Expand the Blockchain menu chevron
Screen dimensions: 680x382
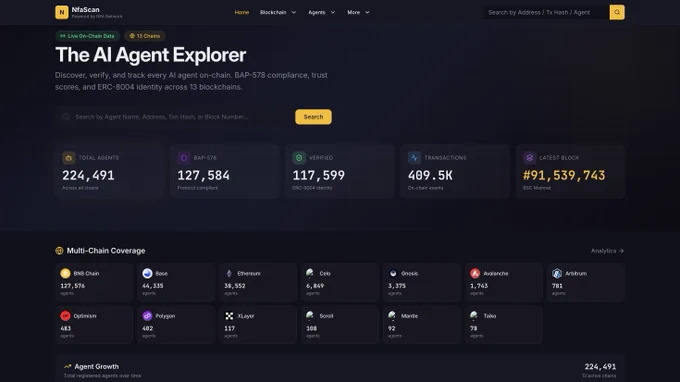[x=294, y=13]
